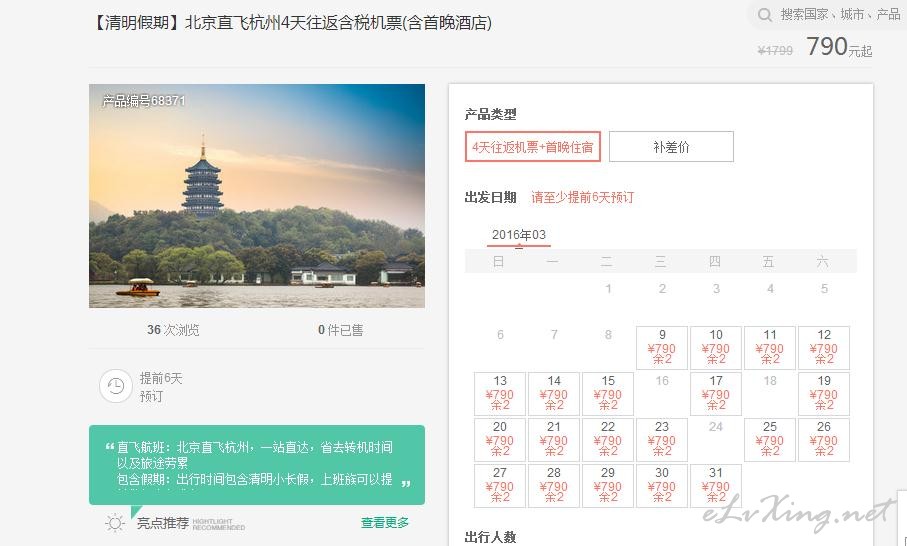Choose departure date March 20
907x546 pixels.
(500, 440)
